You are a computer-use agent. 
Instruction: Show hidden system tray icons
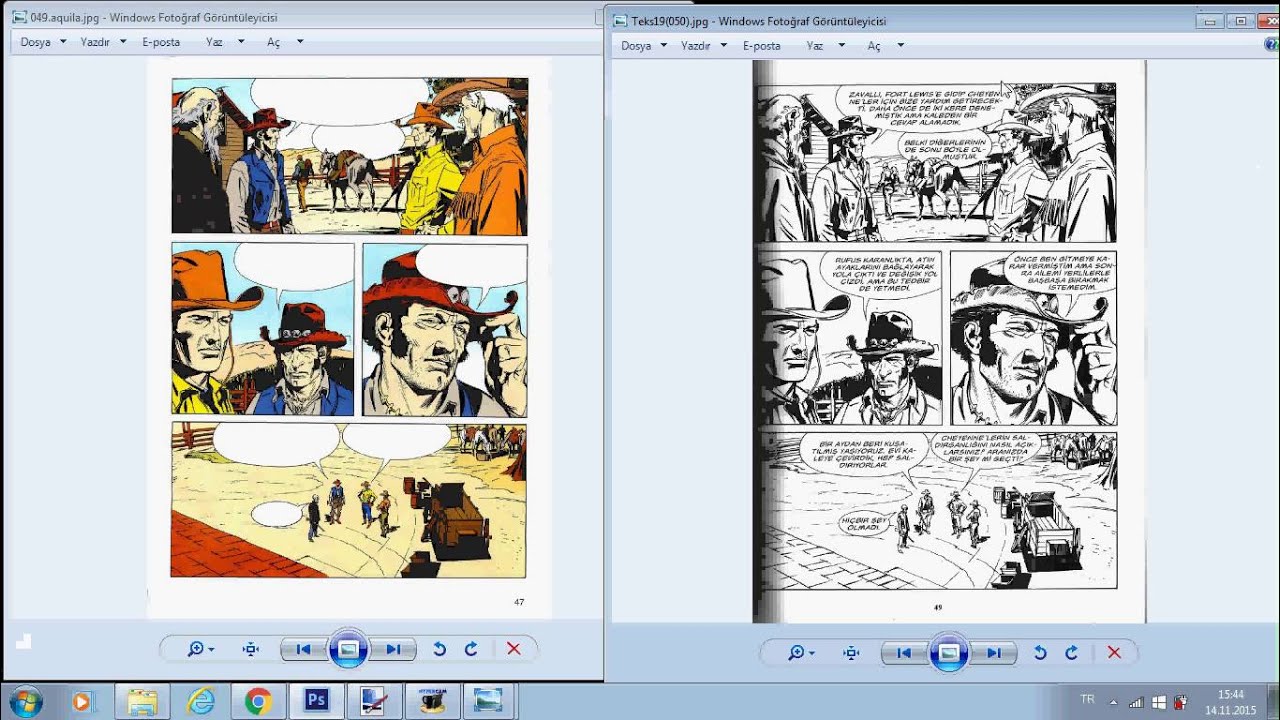click(1113, 702)
